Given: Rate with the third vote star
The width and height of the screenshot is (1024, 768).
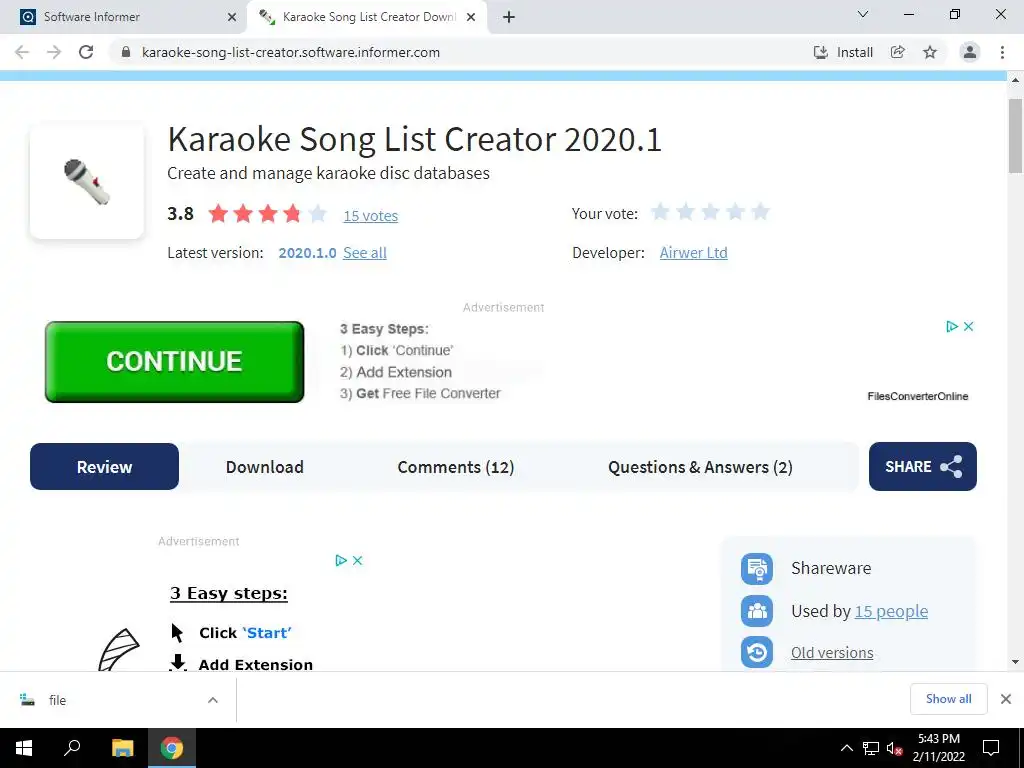Looking at the screenshot, I should 711,212.
